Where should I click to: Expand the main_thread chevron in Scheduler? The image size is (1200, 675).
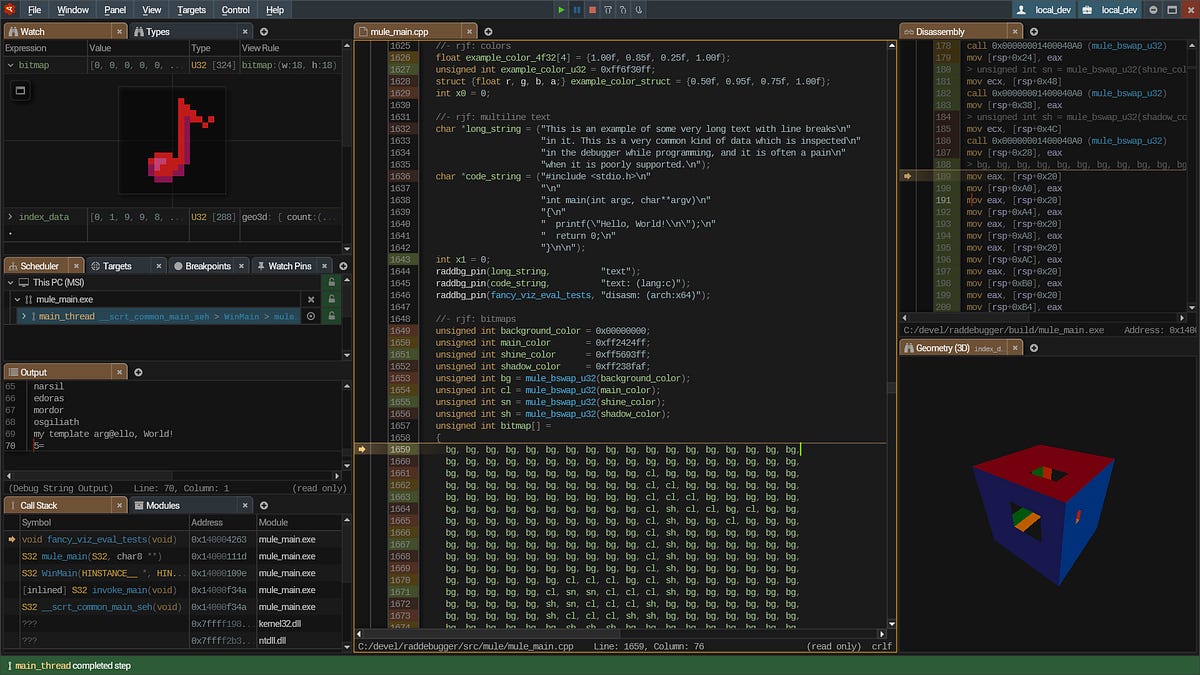[24, 315]
